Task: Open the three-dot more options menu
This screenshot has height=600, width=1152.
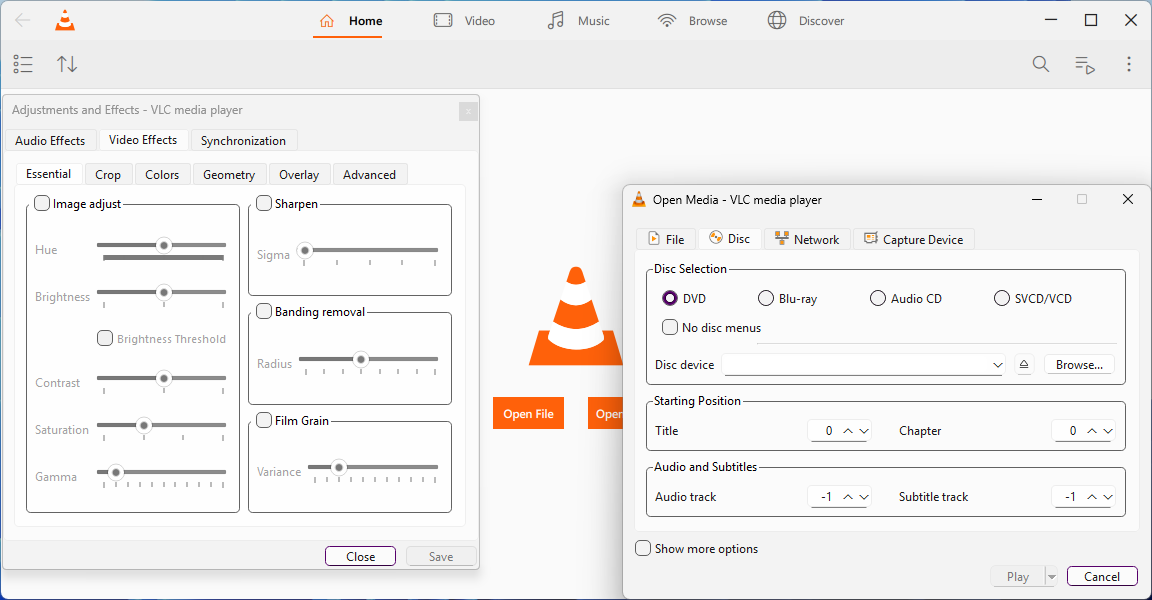Action: point(1129,64)
